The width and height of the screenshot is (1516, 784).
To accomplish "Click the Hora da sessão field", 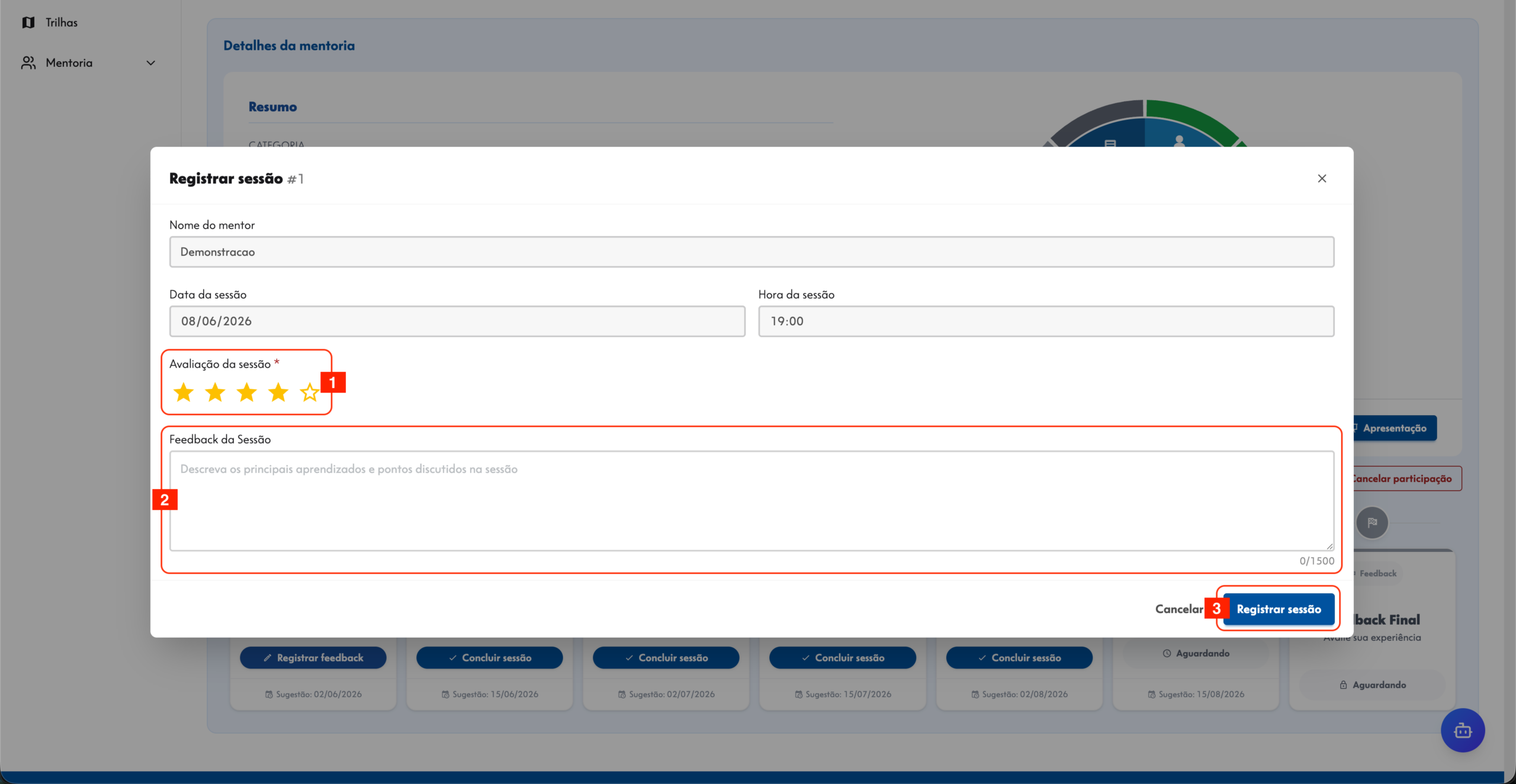I will [x=1046, y=321].
